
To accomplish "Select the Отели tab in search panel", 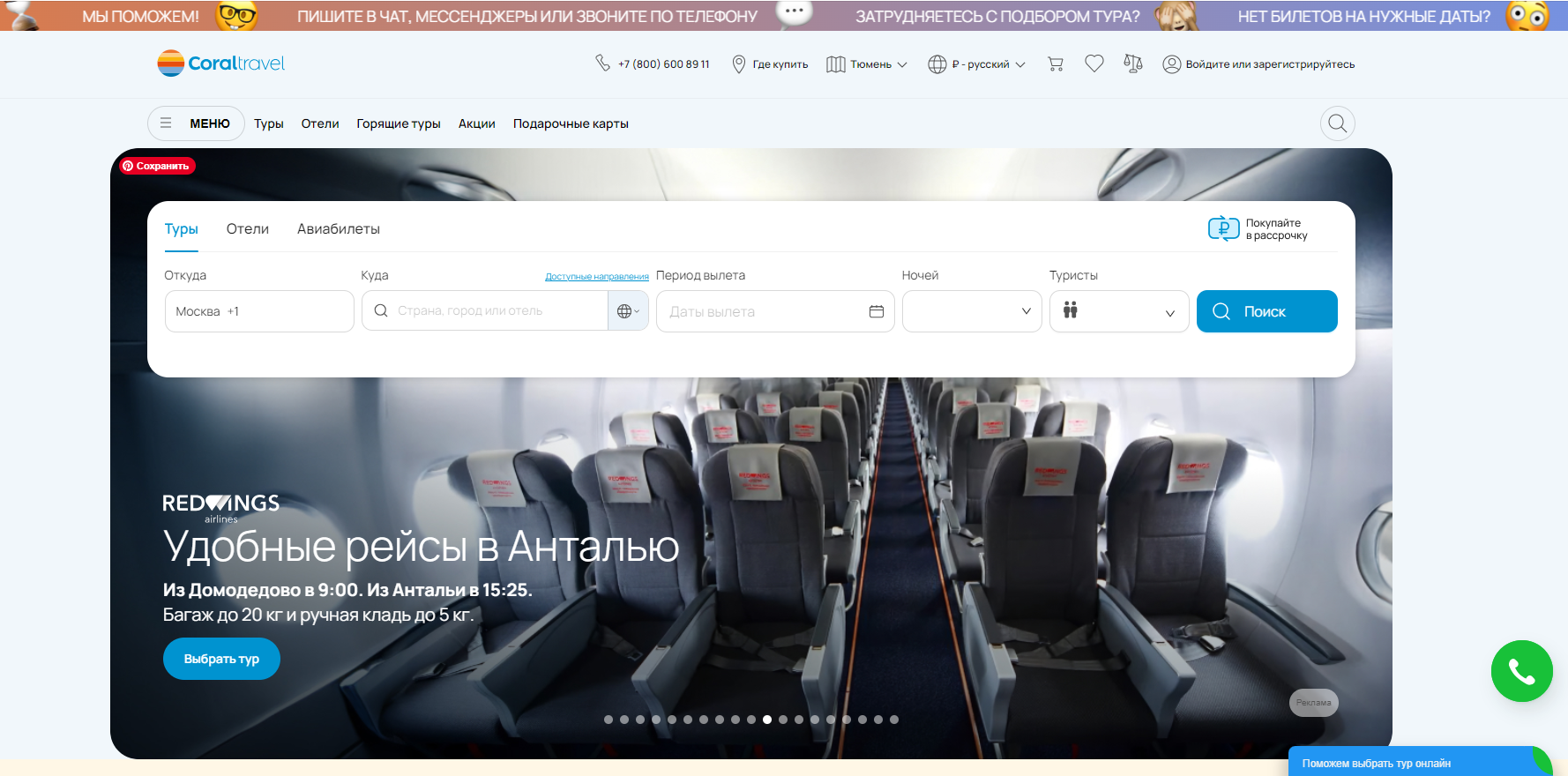I will (247, 229).
